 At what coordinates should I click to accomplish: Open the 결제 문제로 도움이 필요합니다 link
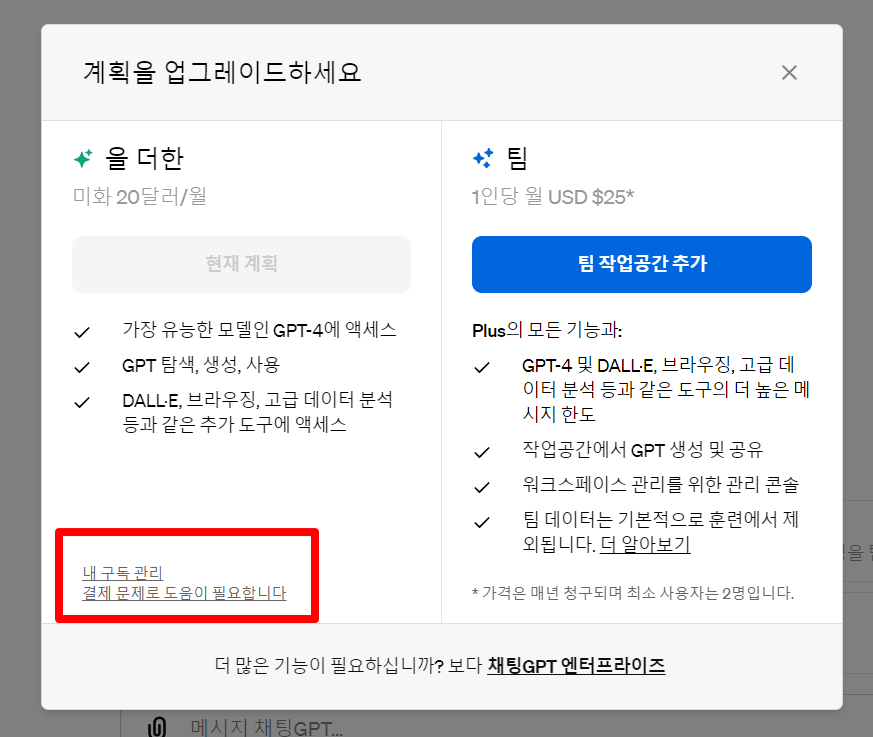click(x=184, y=593)
